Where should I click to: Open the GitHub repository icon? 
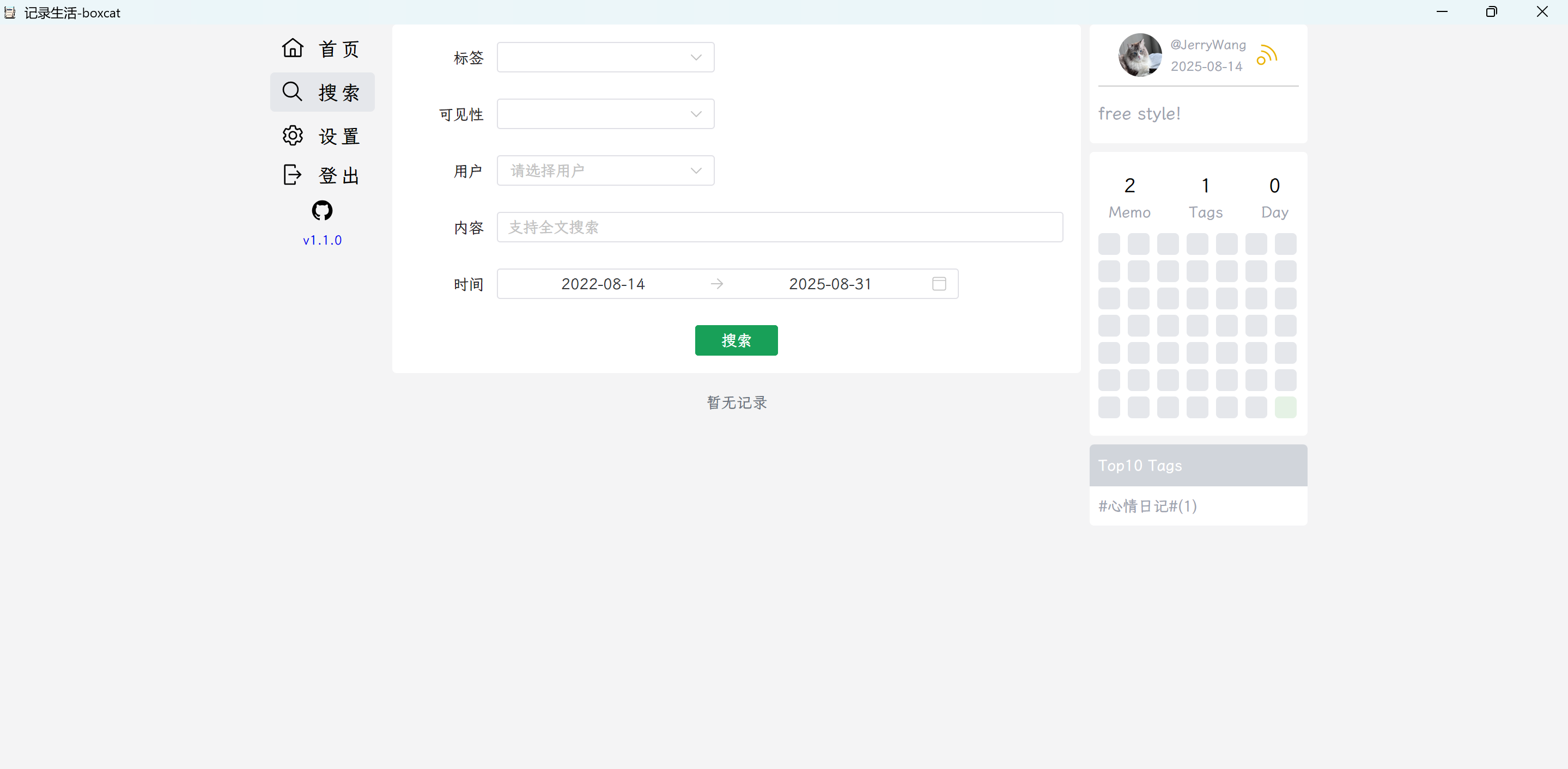click(x=322, y=211)
